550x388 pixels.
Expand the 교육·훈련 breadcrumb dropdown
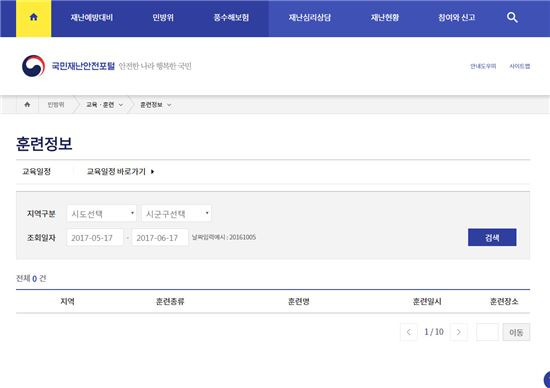(105, 105)
